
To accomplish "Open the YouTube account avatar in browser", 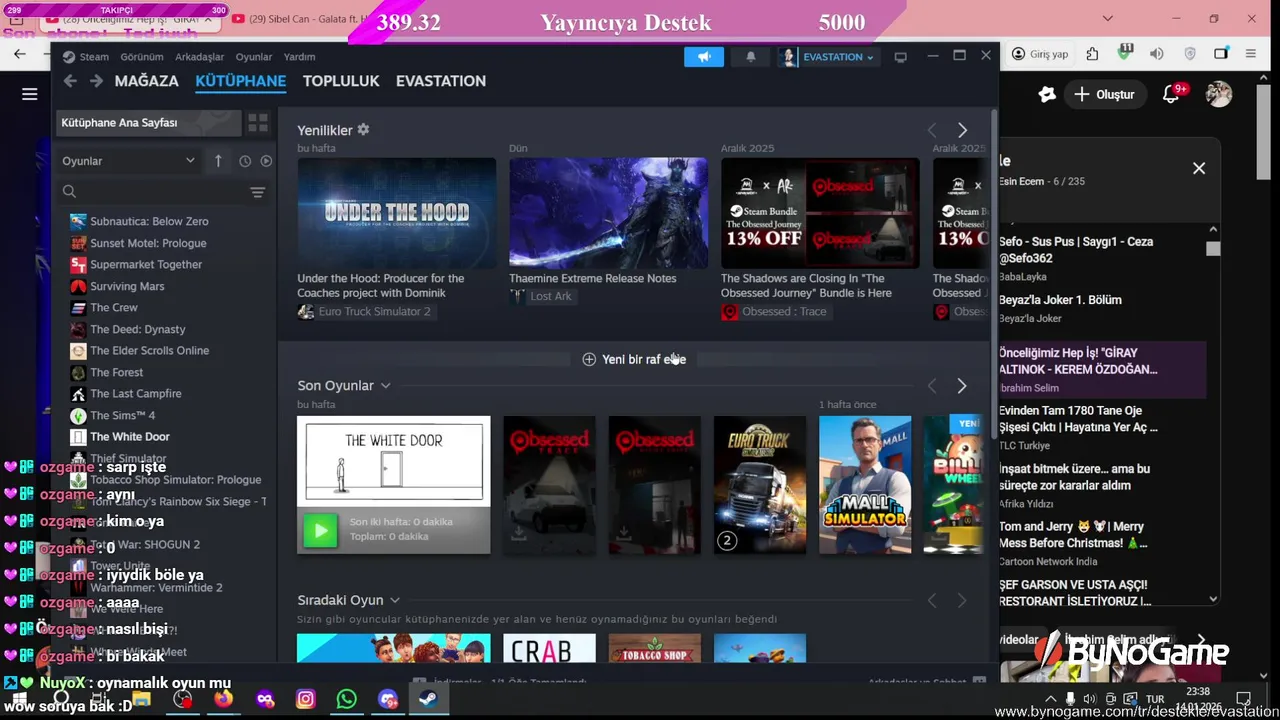I will pos(1218,94).
